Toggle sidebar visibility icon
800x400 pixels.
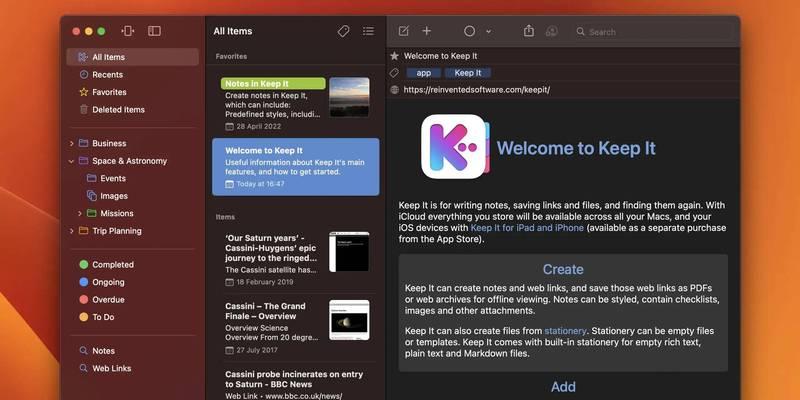pyautogui.click(x=154, y=31)
